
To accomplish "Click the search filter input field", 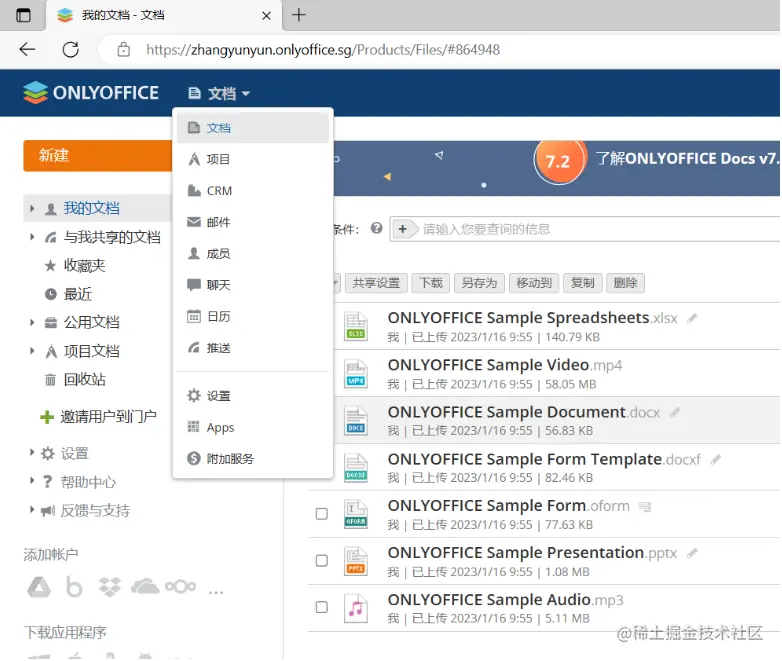I will click(601, 229).
